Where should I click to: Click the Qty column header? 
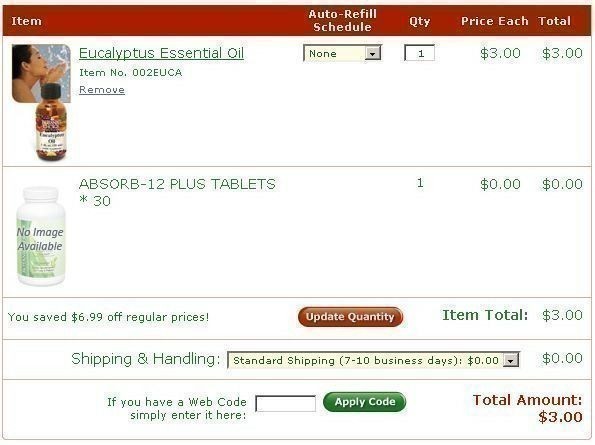pos(419,21)
